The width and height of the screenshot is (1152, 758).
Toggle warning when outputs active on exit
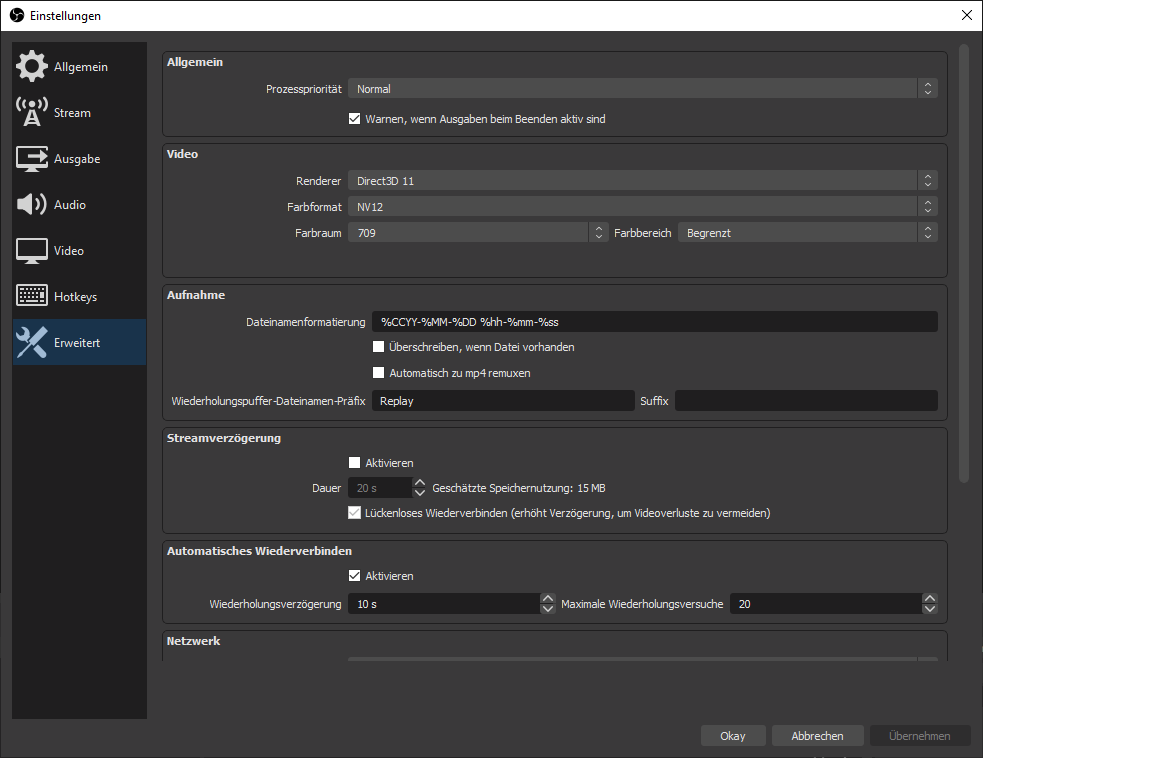355,119
